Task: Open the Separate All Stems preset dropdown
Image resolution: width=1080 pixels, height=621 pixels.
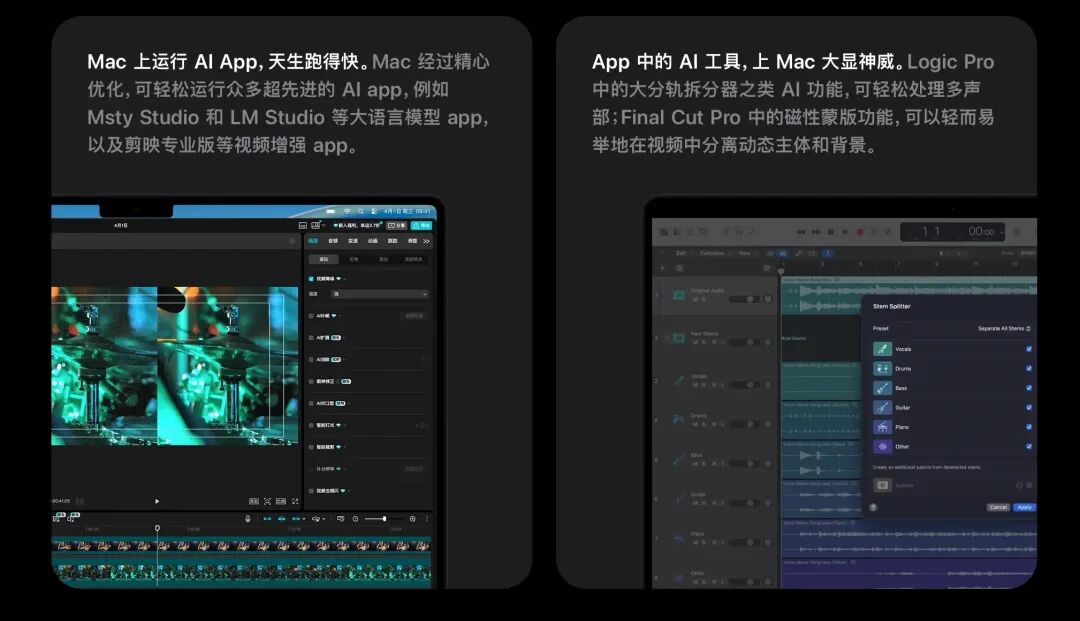Action: (1004, 328)
